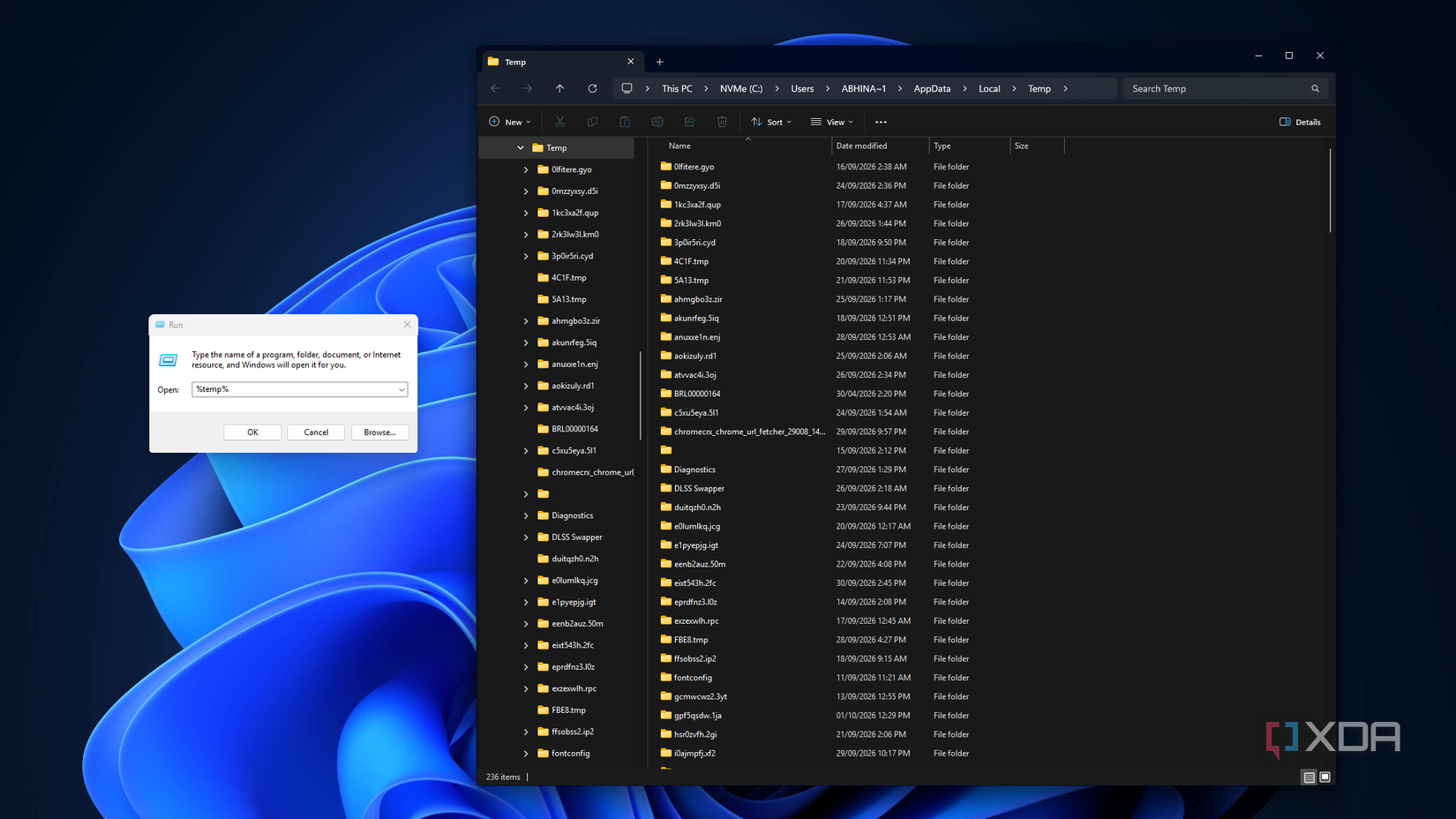
Task: Toggle the Details pane button
Action: tap(1300, 122)
